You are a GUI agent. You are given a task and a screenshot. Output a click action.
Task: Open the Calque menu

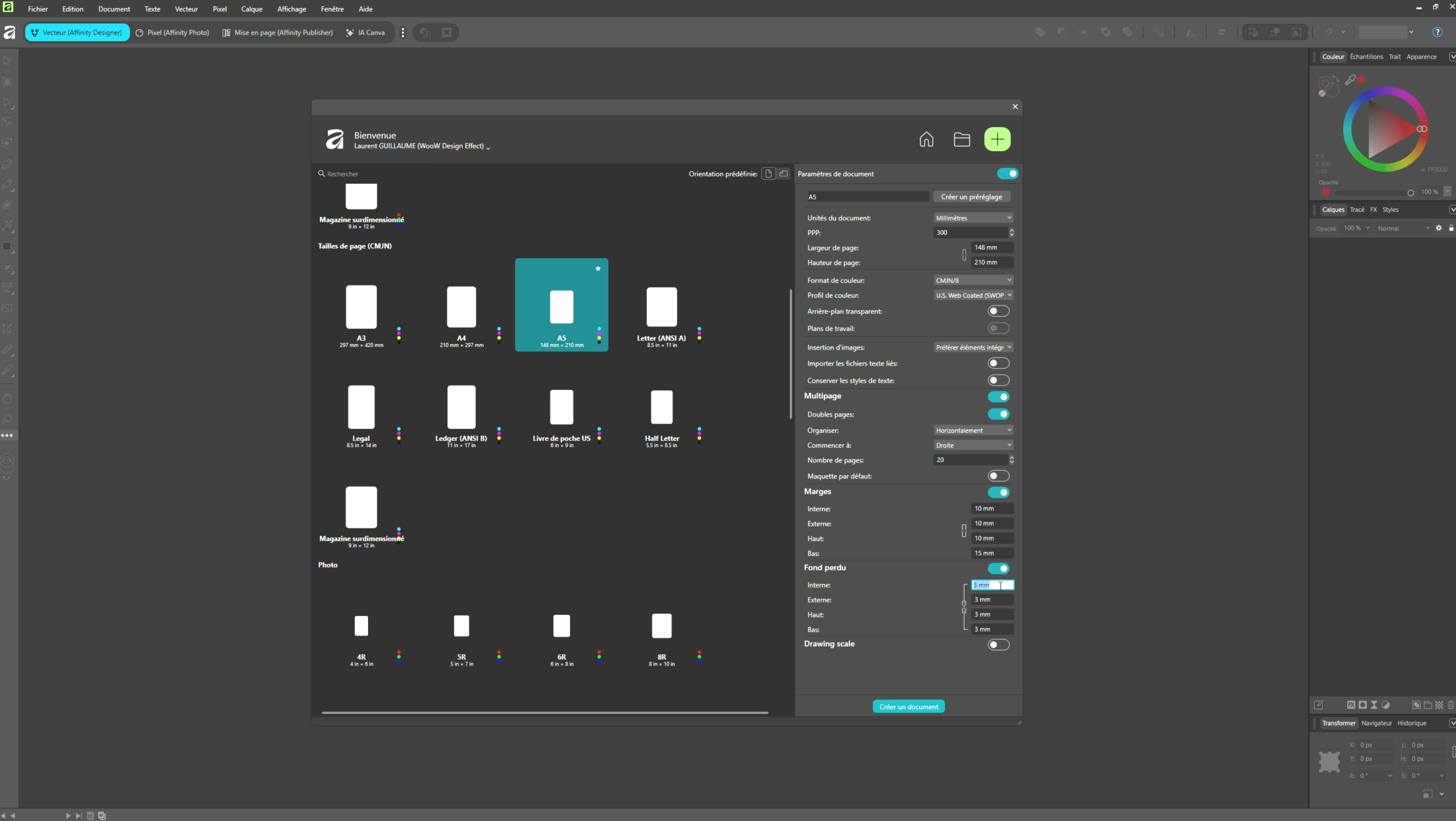point(251,9)
